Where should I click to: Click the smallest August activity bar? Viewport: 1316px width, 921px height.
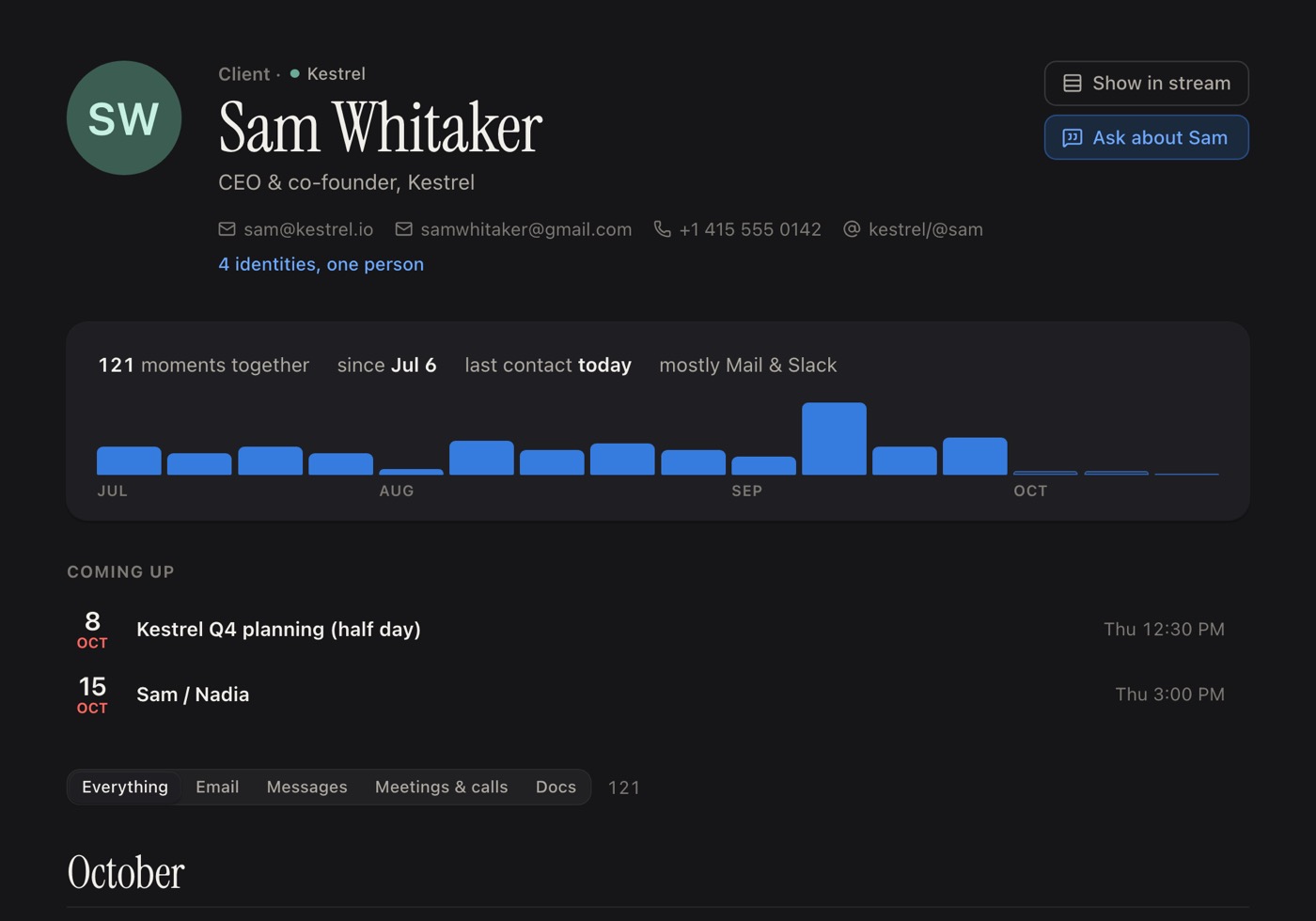(411, 472)
